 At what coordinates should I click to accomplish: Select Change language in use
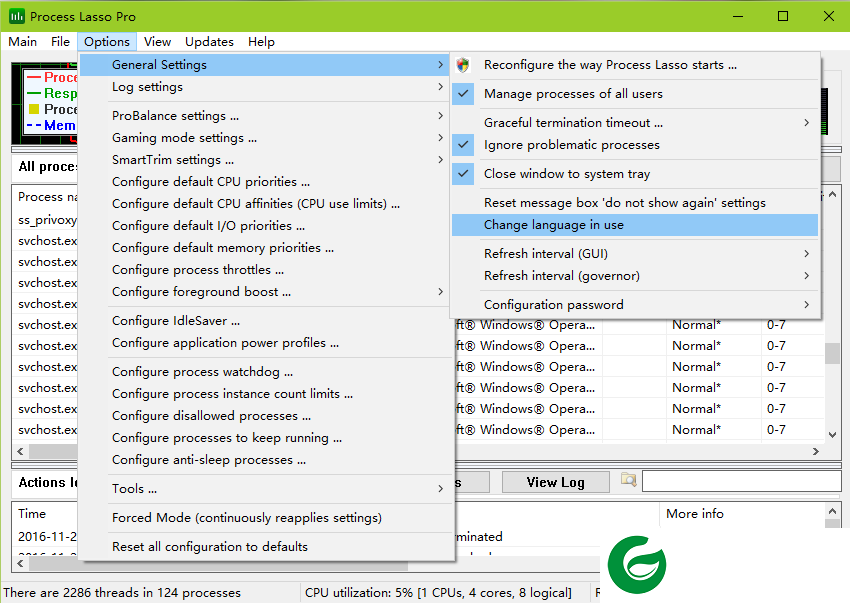tap(635, 225)
